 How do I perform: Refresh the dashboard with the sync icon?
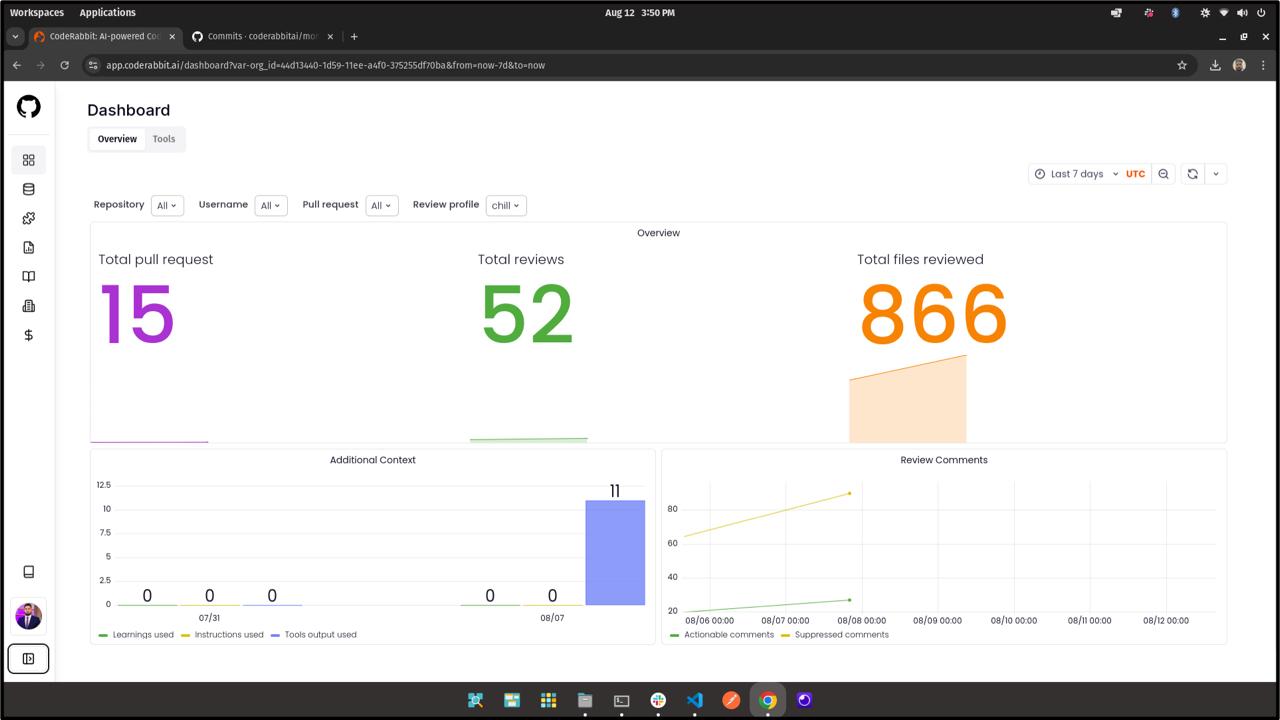click(1192, 173)
